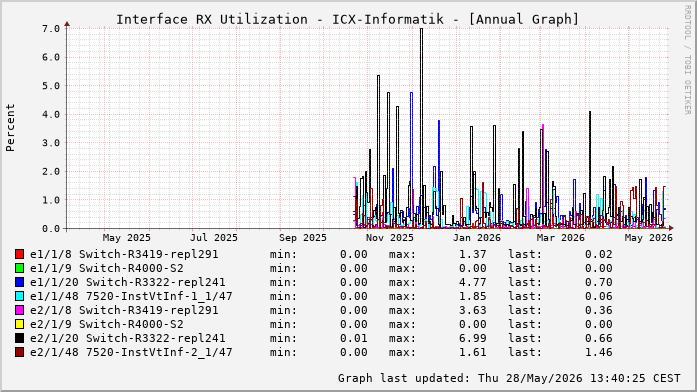Click the last value 0.70
Image resolution: width=697 pixels, height=392 pixels.
tap(599, 282)
